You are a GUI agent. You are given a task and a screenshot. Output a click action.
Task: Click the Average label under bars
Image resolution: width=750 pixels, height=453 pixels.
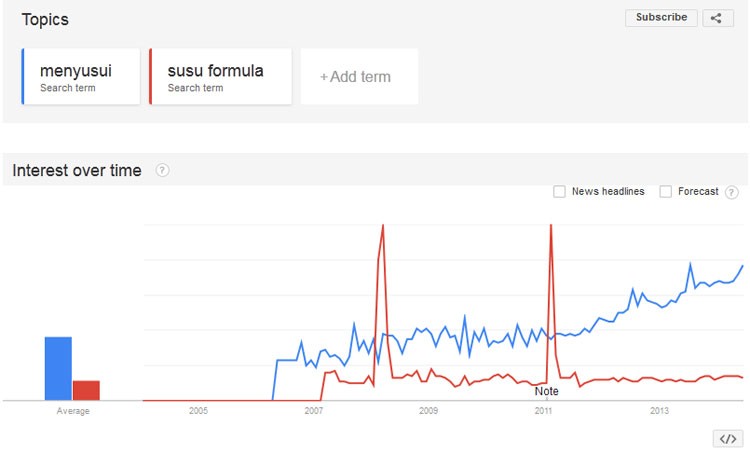[73, 411]
